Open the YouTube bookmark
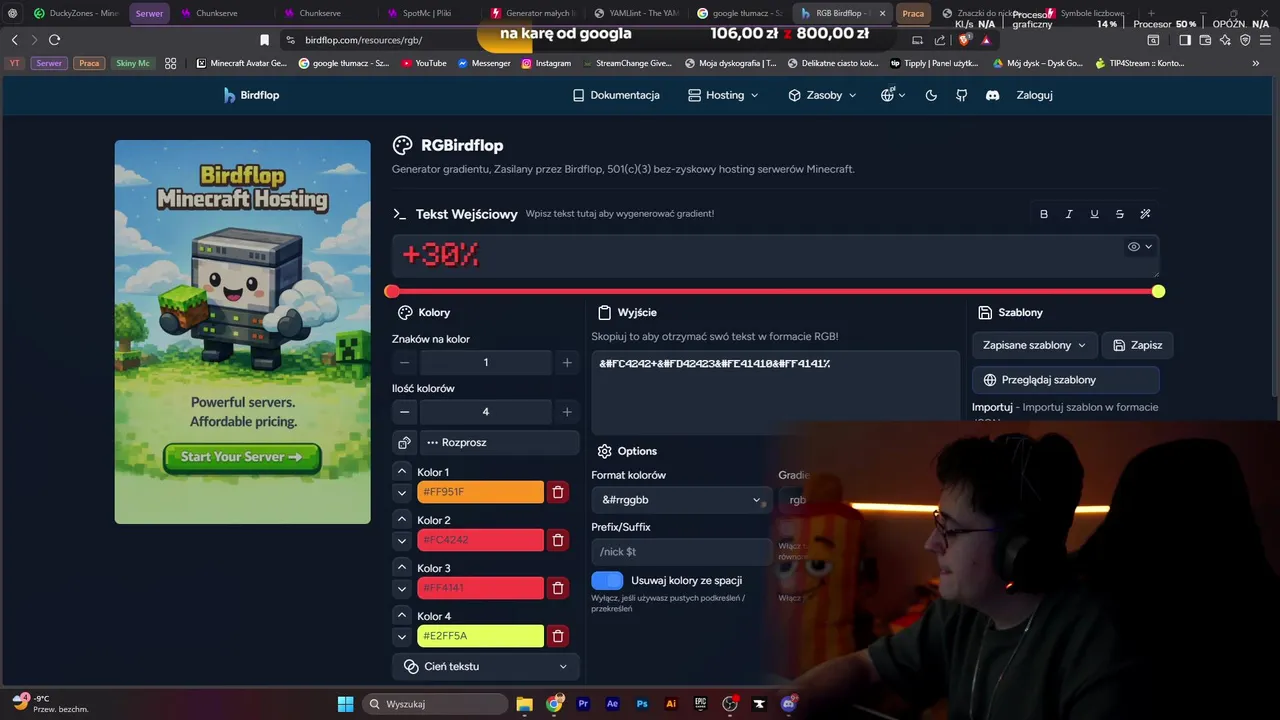The height and width of the screenshot is (720, 1280). [x=424, y=63]
